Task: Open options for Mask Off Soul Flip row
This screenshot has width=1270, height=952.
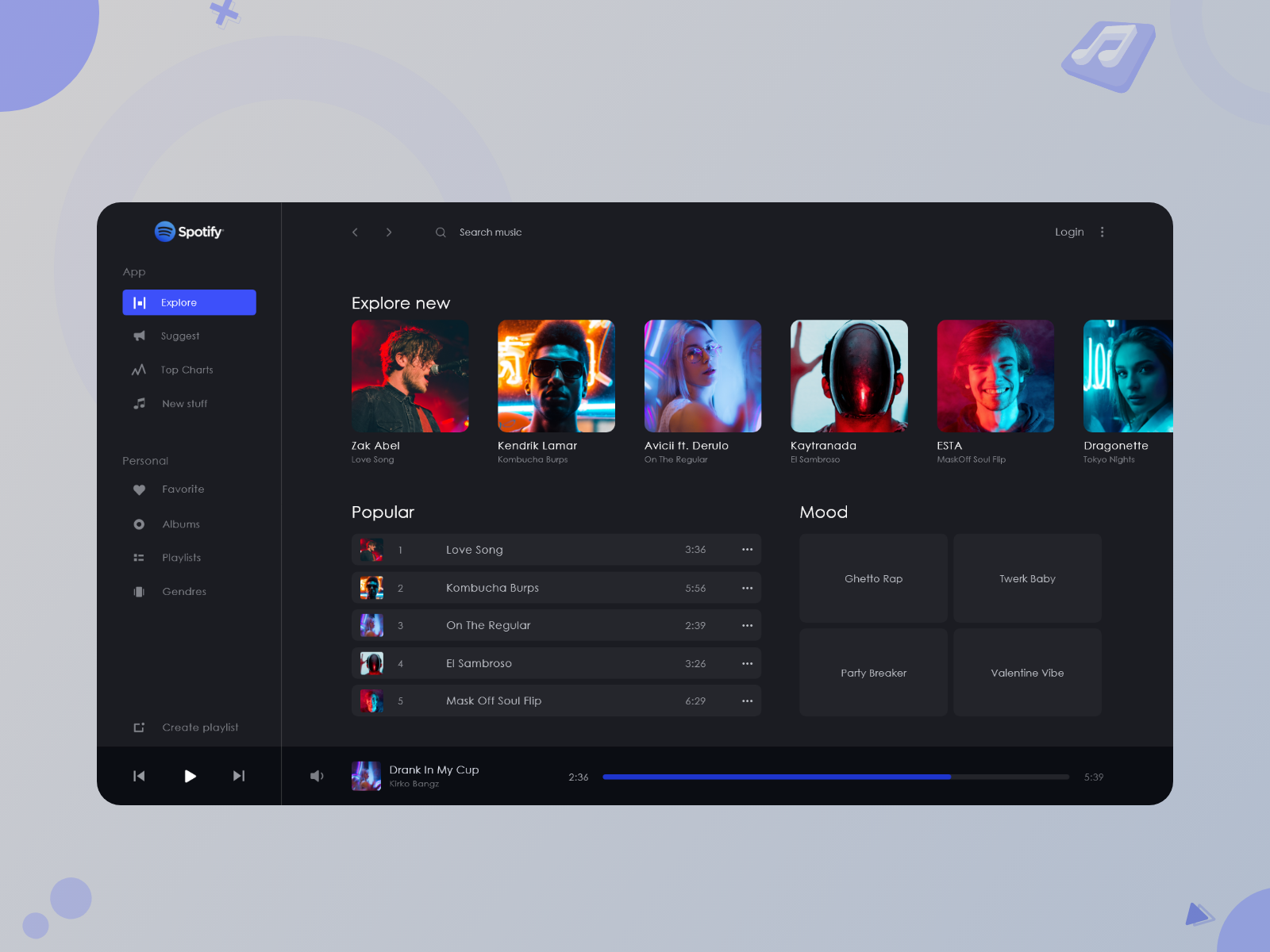Action: tap(747, 701)
